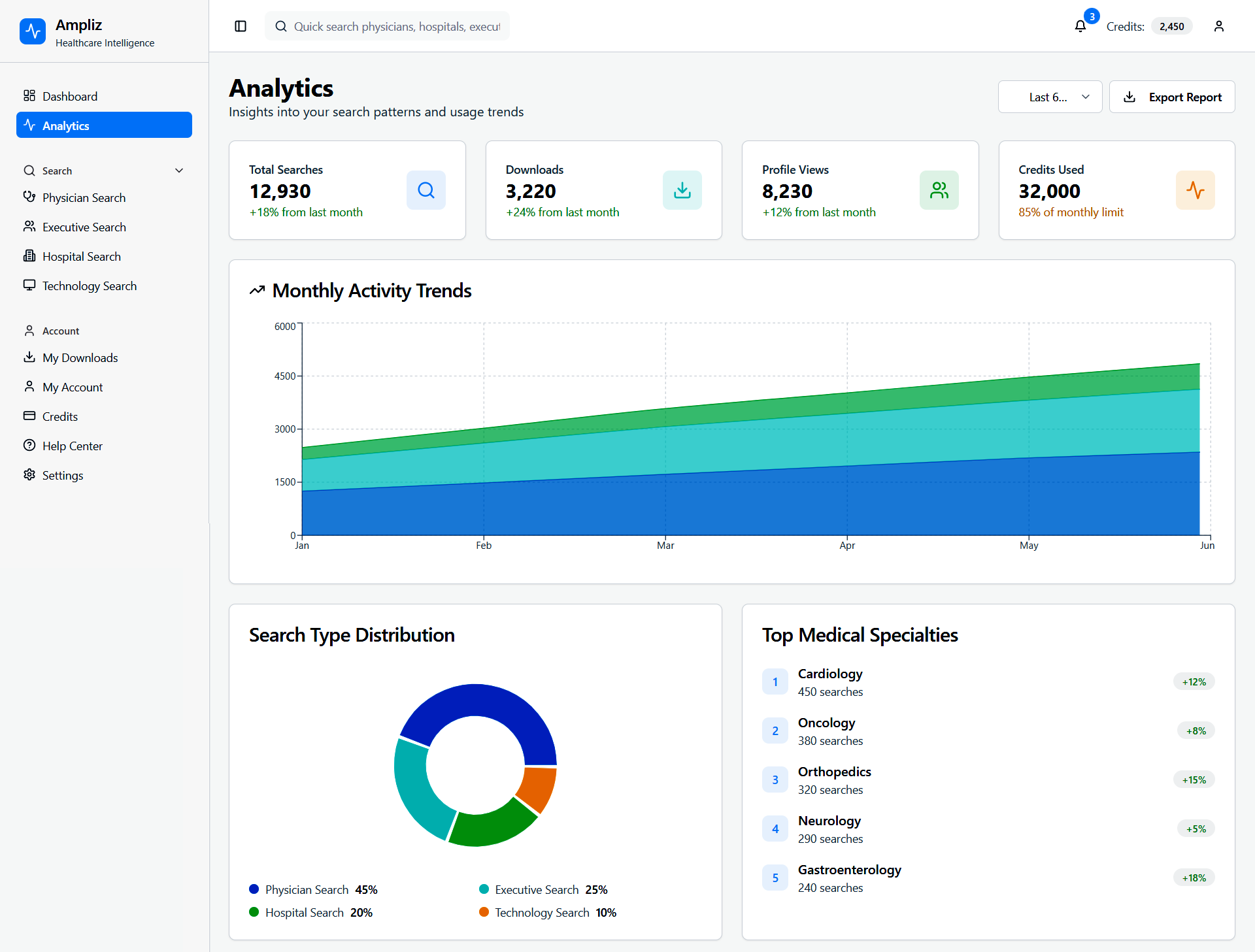Open the Help Center menu item

(73, 446)
